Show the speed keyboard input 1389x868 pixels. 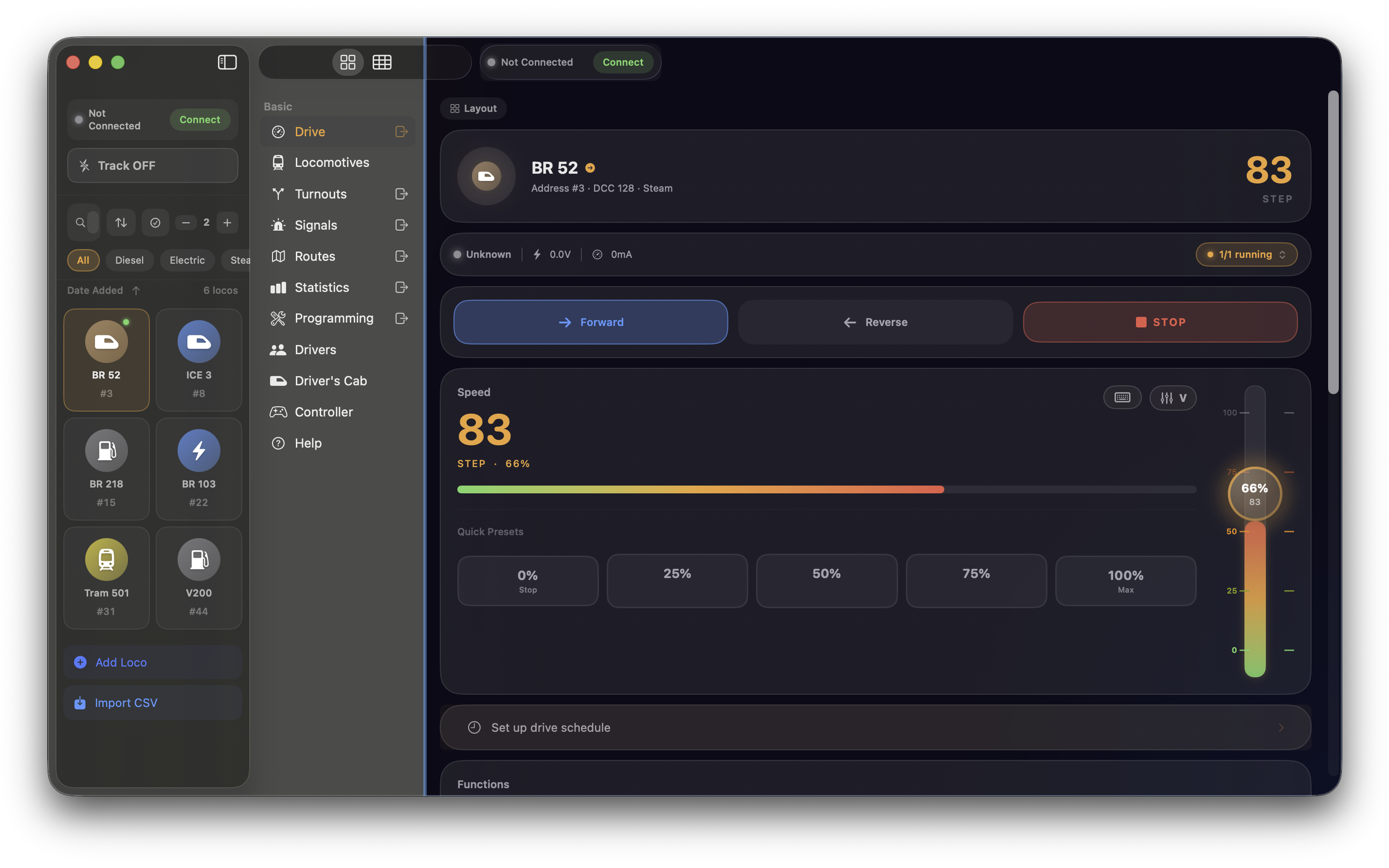coord(1123,397)
